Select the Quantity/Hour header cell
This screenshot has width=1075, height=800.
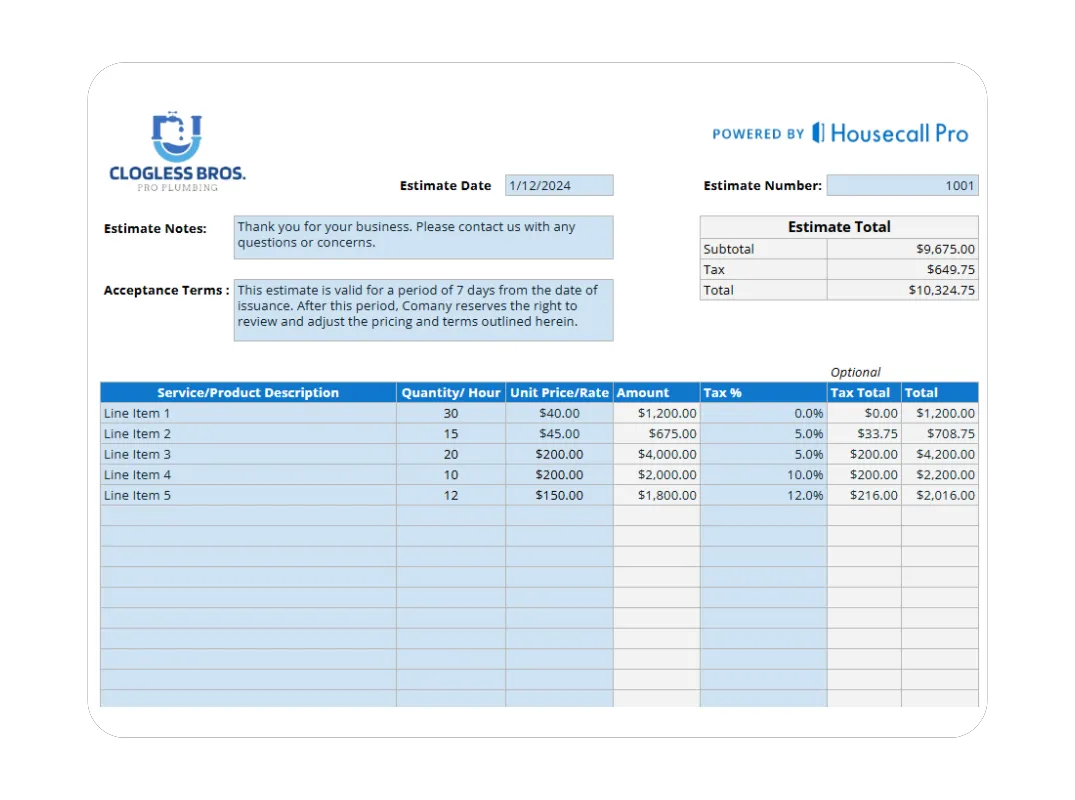pyautogui.click(x=450, y=392)
